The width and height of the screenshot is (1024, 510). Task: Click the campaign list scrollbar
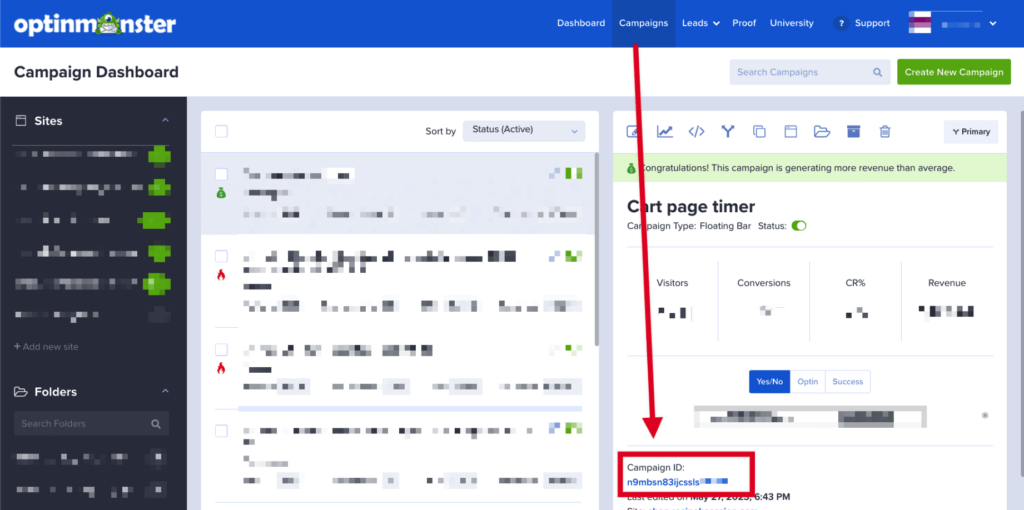[596, 249]
